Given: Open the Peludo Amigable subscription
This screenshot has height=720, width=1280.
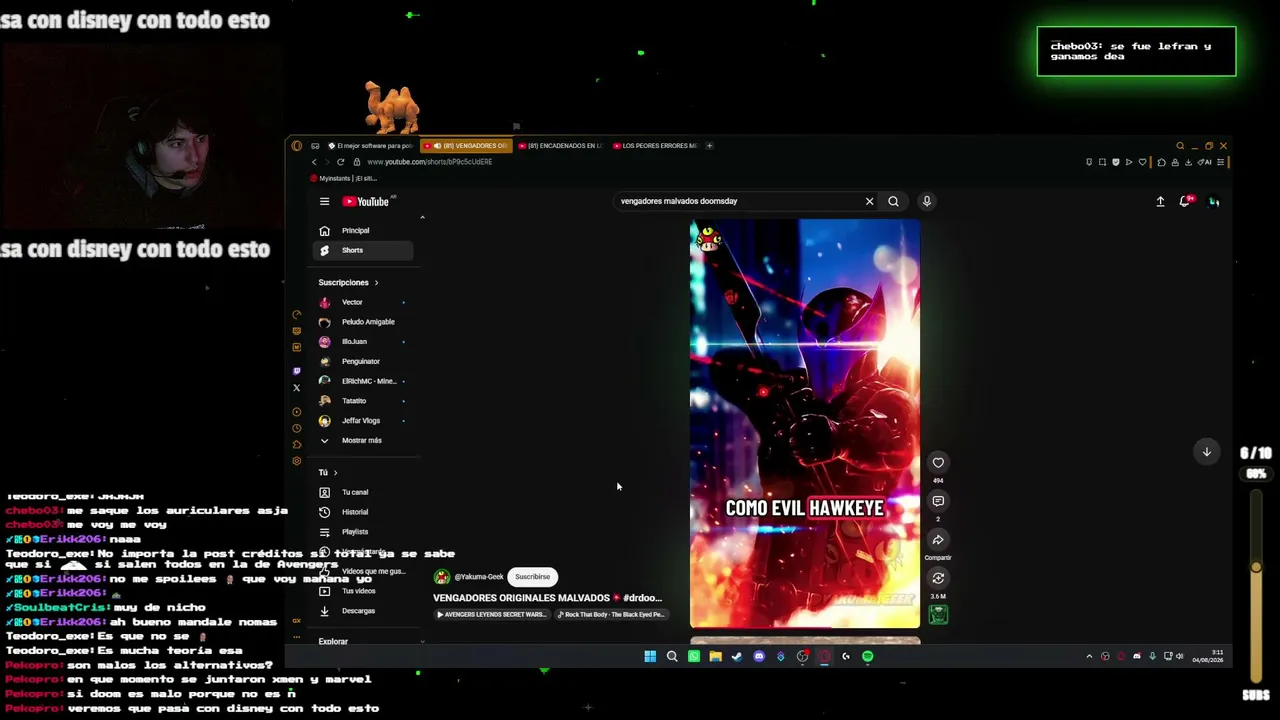Looking at the screenshot, I should point(363,322).
